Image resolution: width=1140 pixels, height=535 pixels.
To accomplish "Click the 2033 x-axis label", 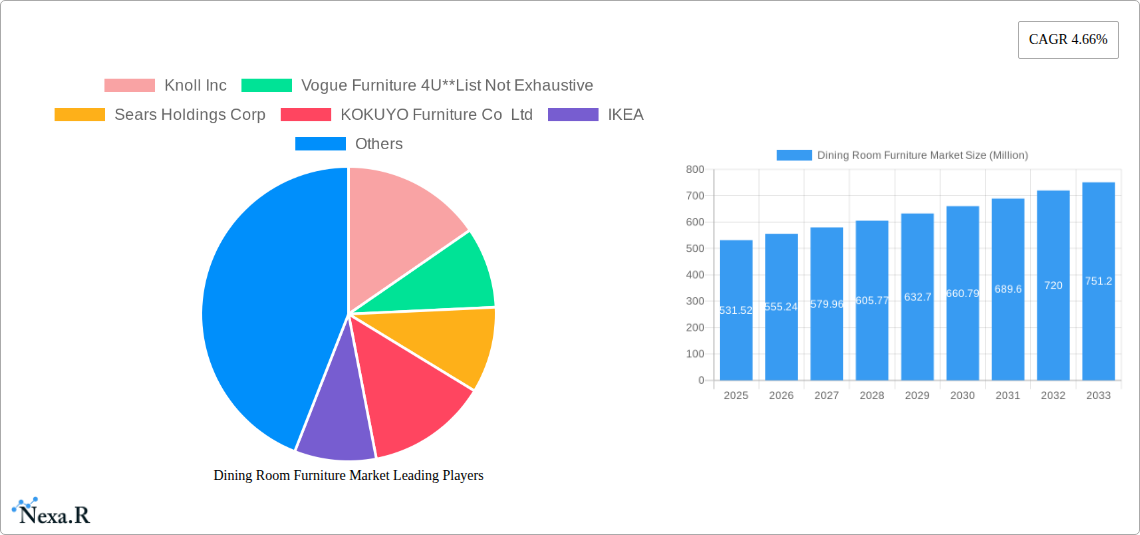I will (1099, 395).
